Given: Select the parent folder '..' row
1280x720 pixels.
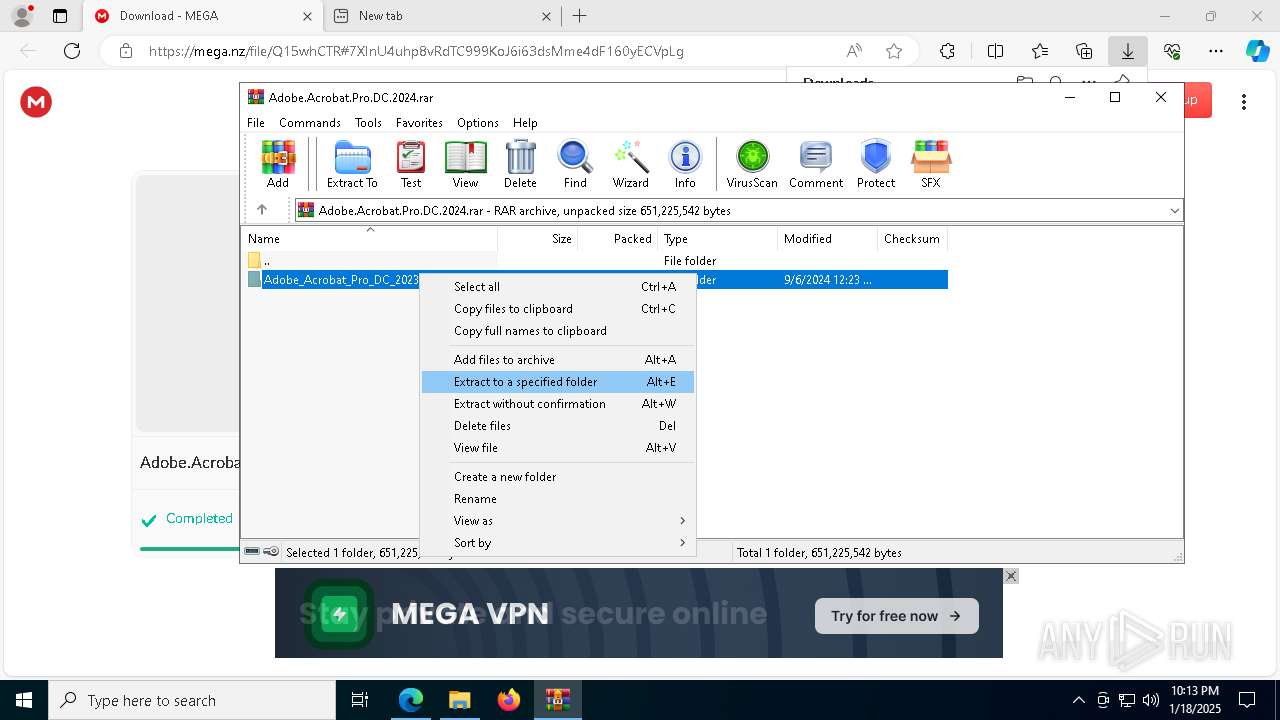Looking at the screenshot, I should coord(595,261).
